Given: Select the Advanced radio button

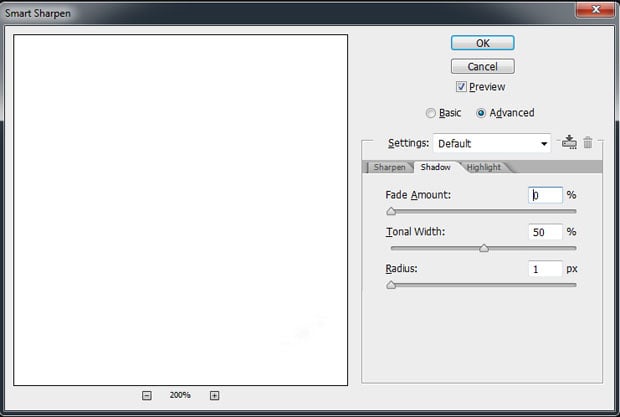Looking at the screenshot, I should (x=481, y=113).
